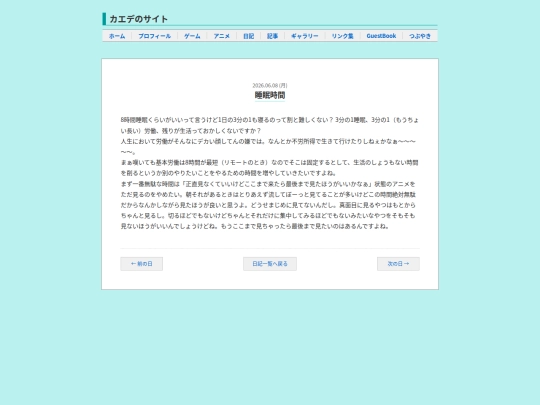Open the ゲーム menu item
Viewport: 540px width, 405px height.
point(192,36)
